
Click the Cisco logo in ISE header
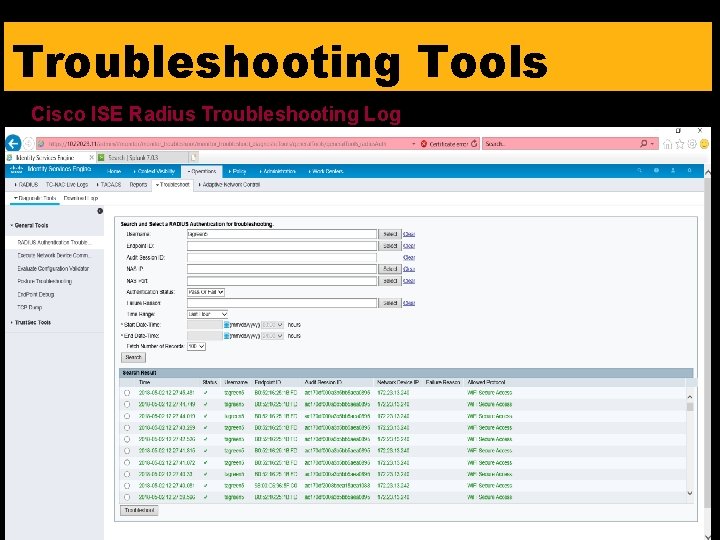[x=17, y=169]
